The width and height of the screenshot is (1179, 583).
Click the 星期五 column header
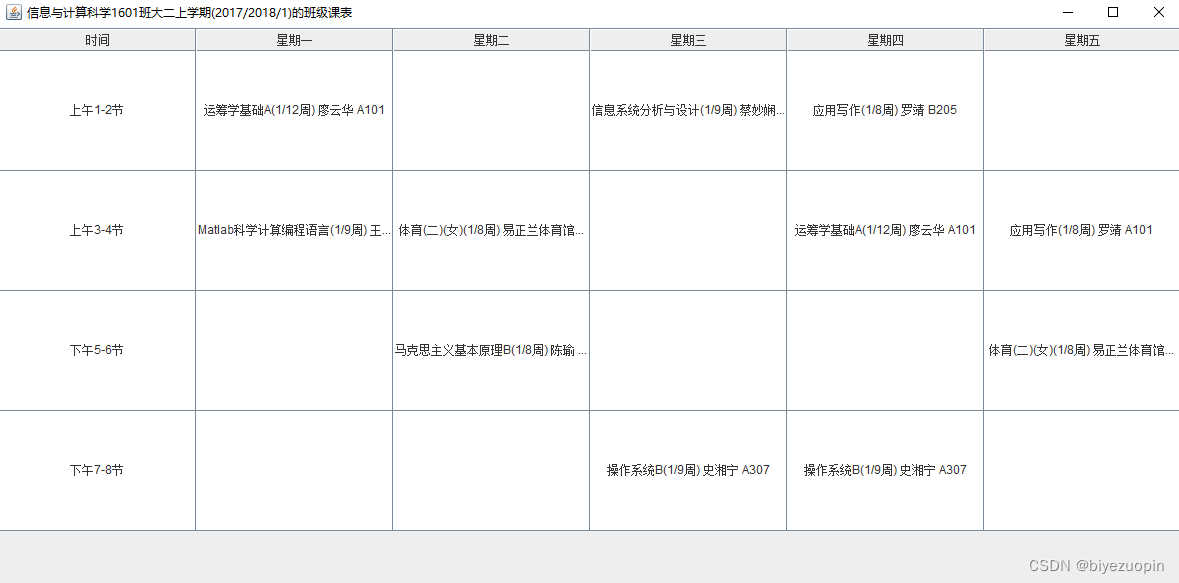[1081, 41]
